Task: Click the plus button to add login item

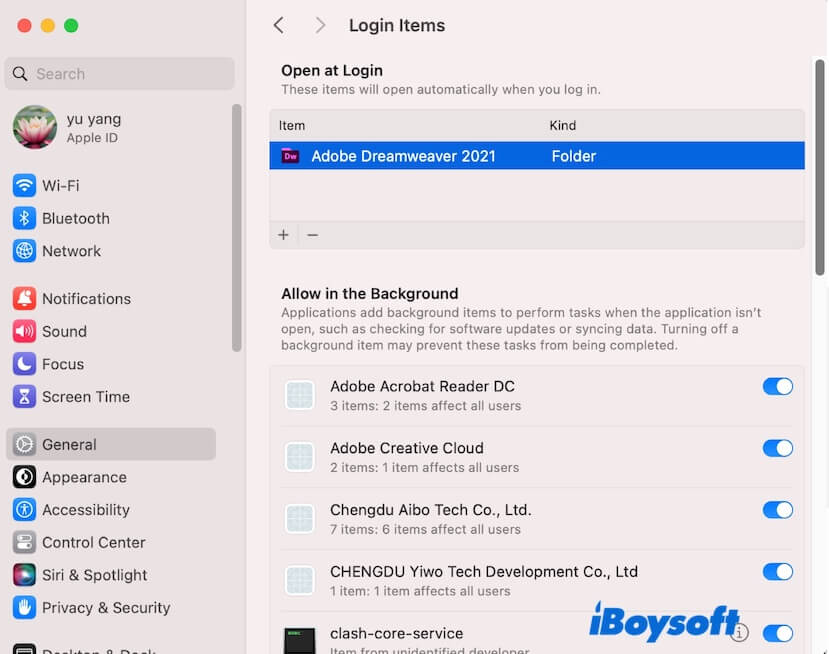Action: [284, 235]
